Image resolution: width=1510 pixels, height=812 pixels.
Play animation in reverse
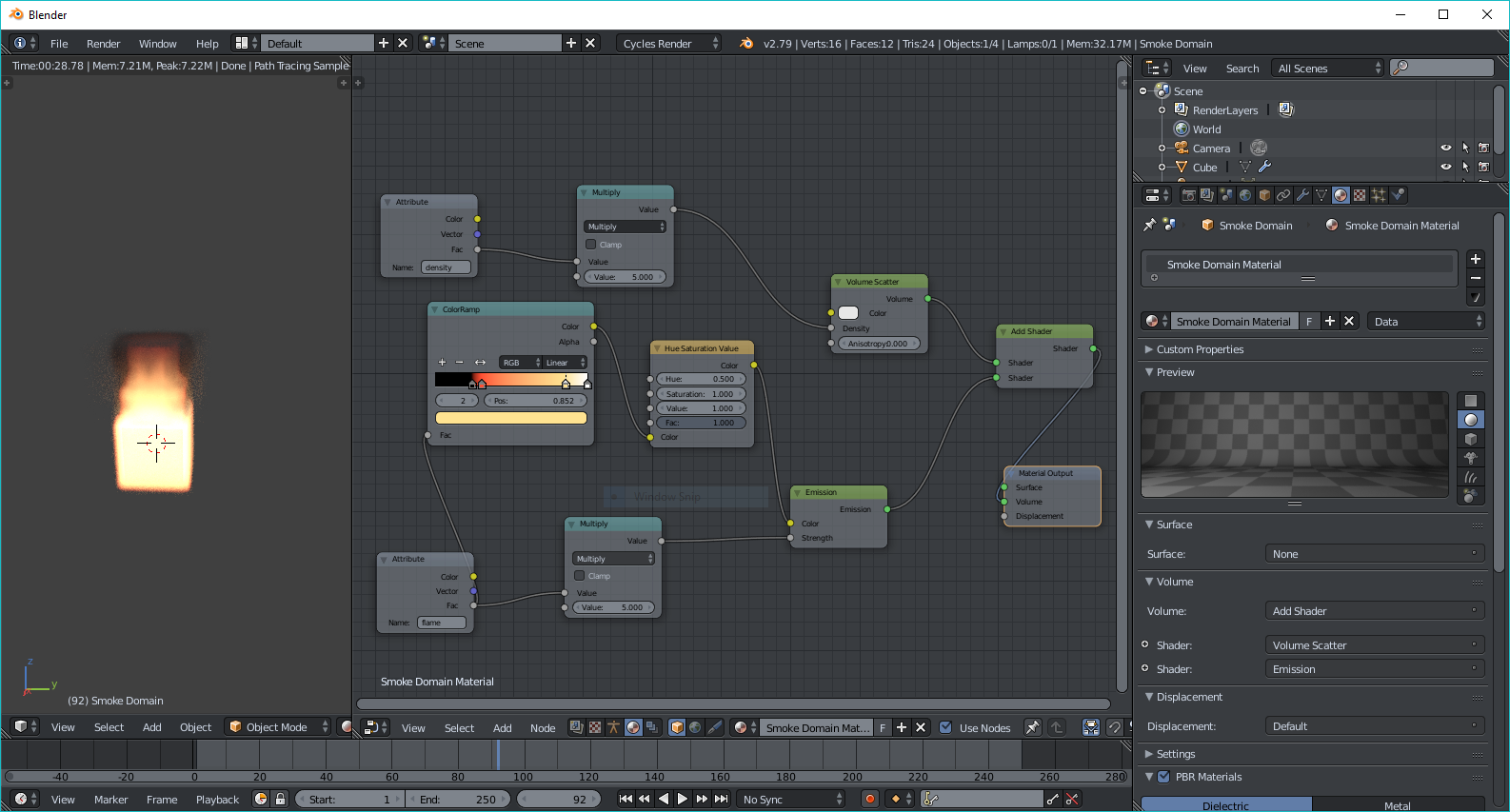pos(664,799)
